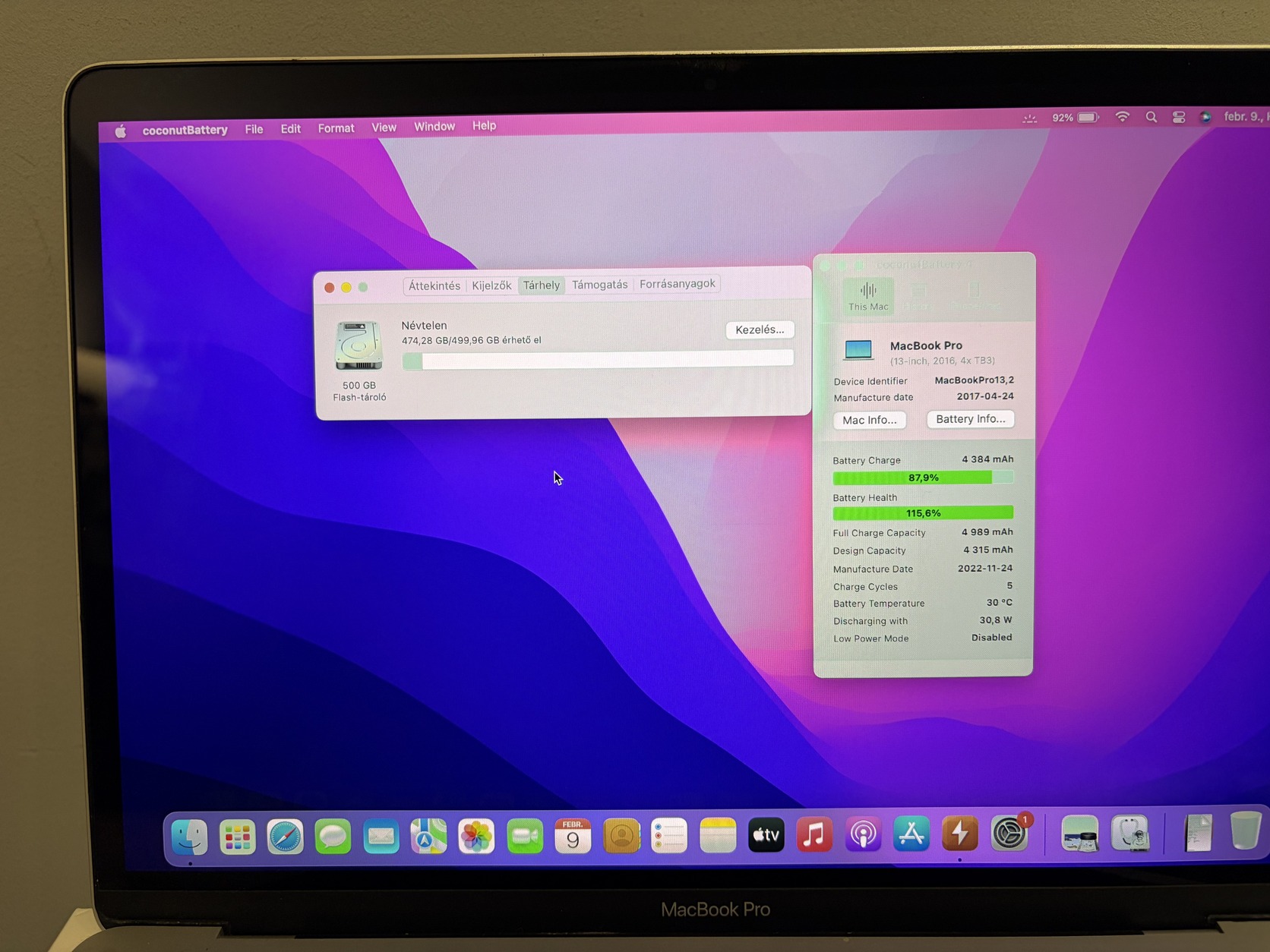This screenshot has width=1270, height=952.
Task: Launch Apple TV from the Dock
Action: click(x=766, y=835)
